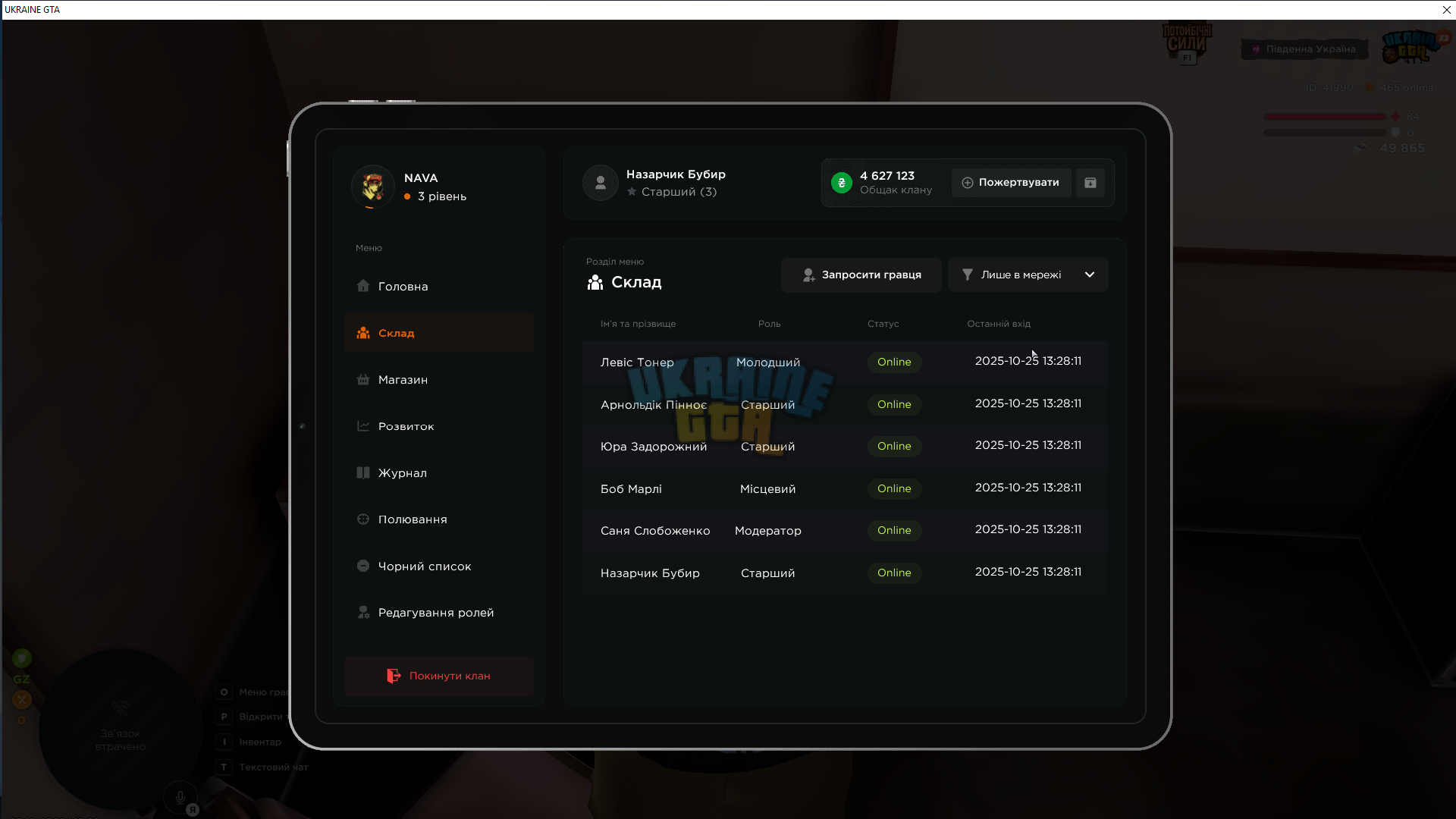Click the chevron arrow of the network filter
Screen dimensions: 1456x819
[x=1090, y=275]
